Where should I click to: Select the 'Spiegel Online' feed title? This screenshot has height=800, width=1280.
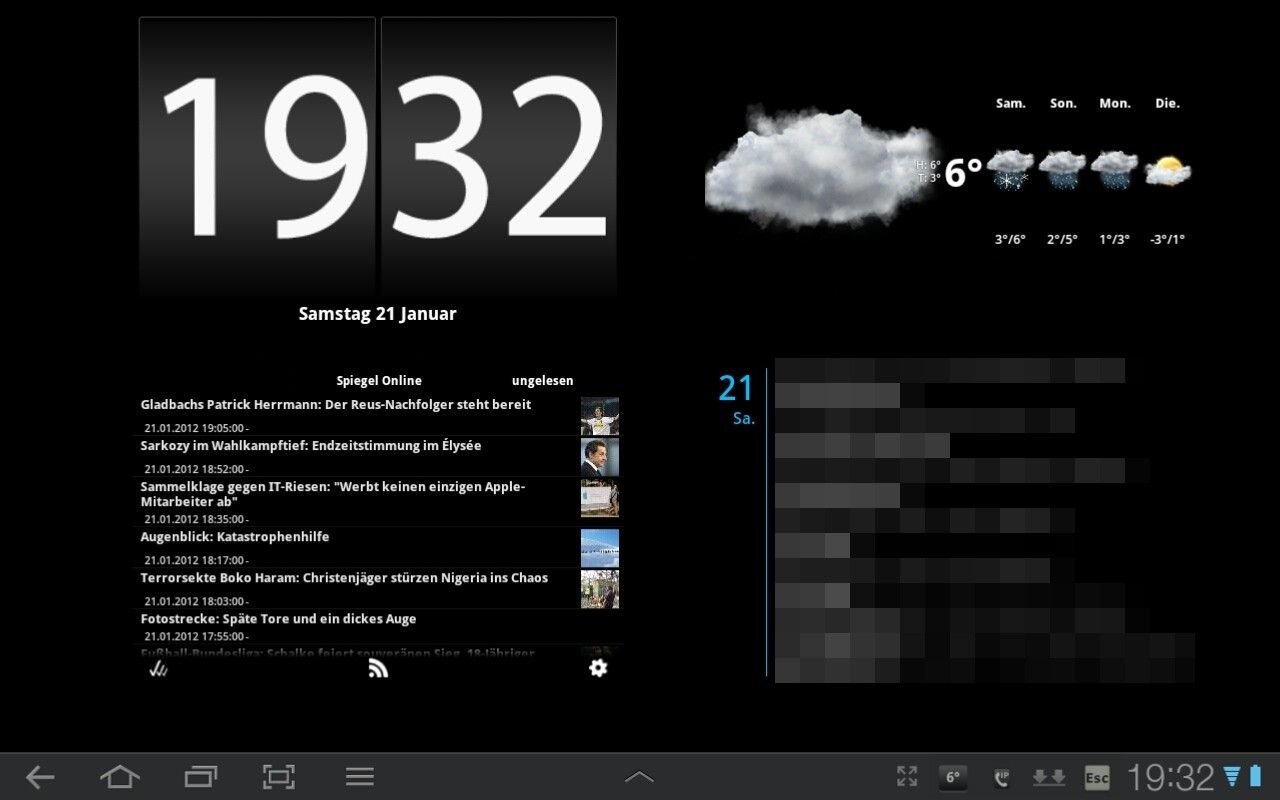coord(379,381)
